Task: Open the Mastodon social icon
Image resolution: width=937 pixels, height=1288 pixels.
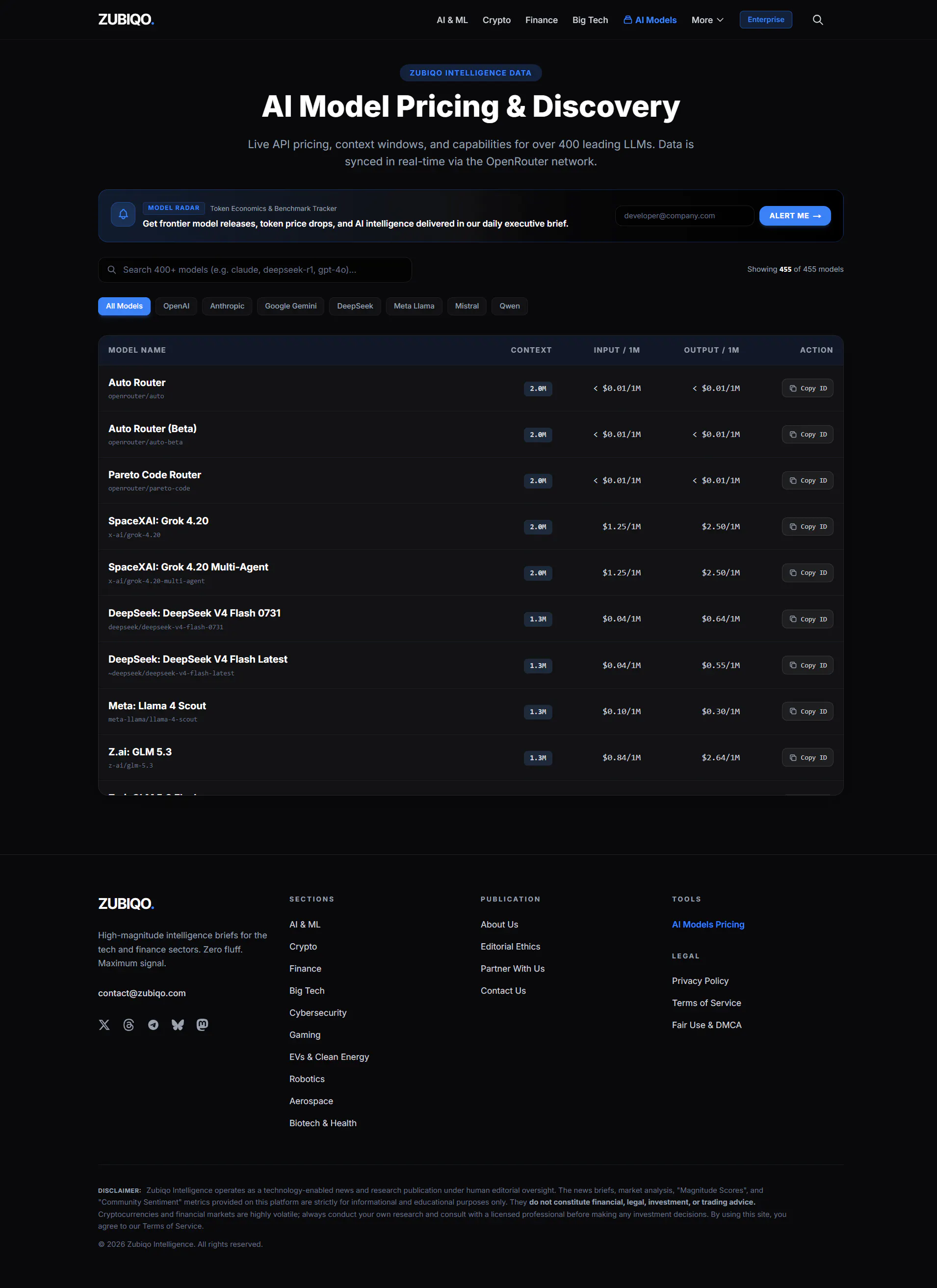Action: tap(202, 1025)
